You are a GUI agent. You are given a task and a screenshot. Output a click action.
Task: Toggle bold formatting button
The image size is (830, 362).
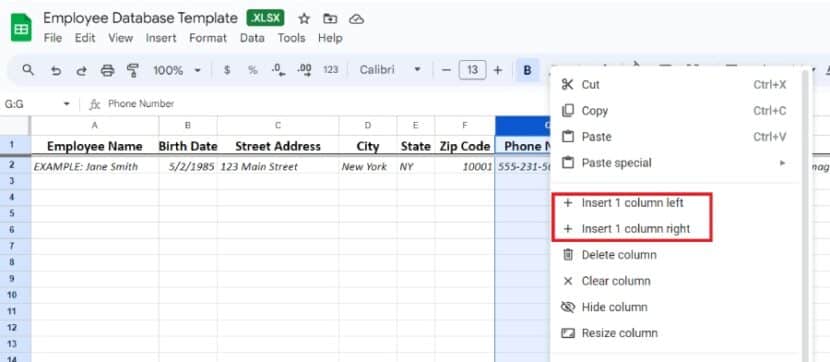[x=527, y=70]
